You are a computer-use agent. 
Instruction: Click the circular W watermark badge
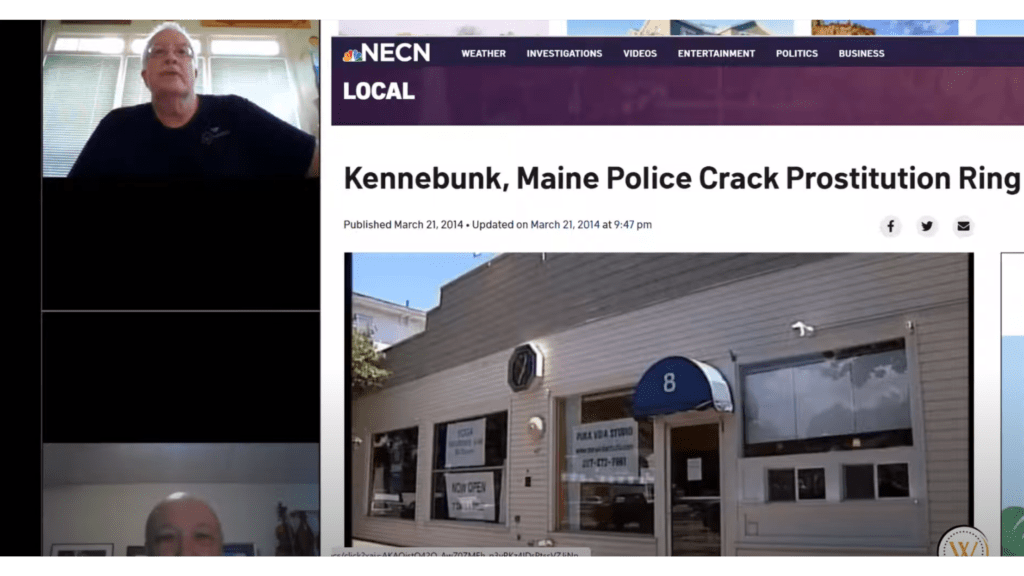pos(963,544)
